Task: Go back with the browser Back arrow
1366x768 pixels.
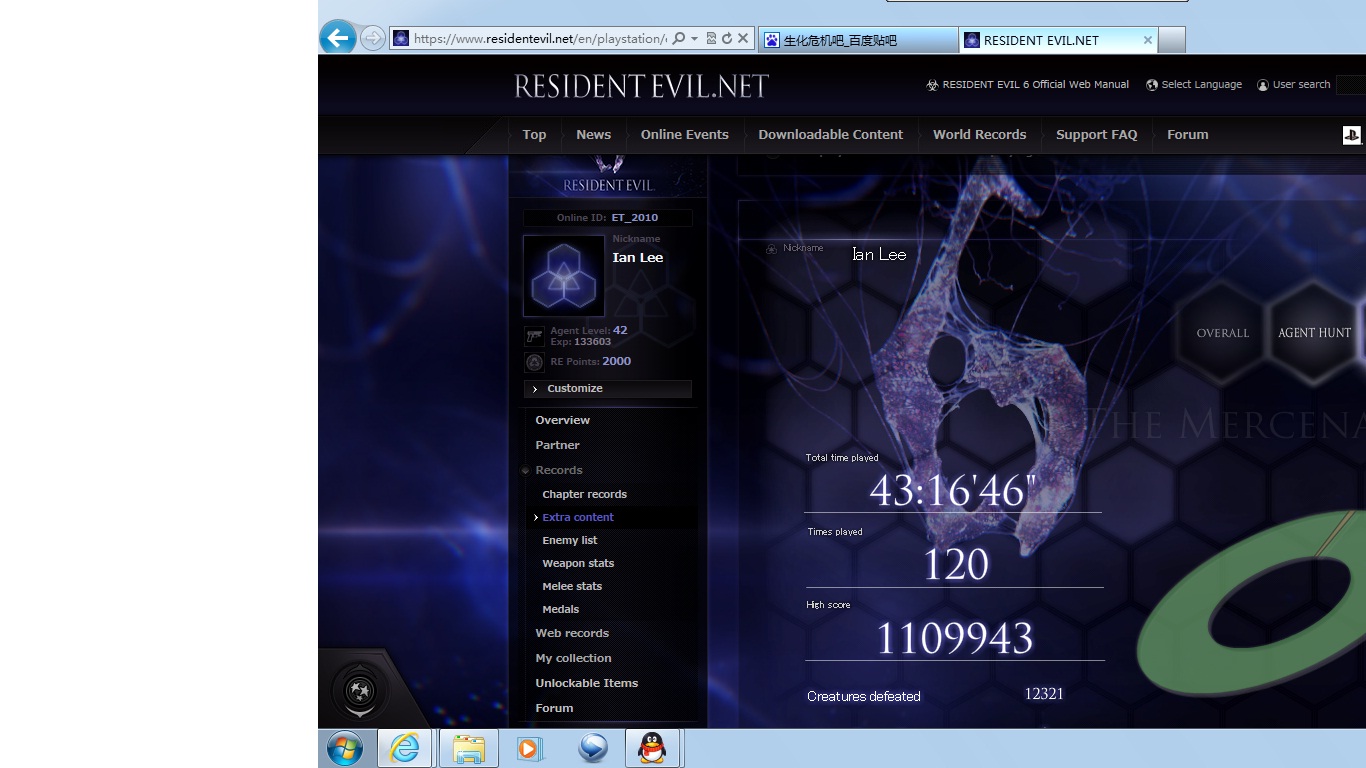Action: [338, 38]
